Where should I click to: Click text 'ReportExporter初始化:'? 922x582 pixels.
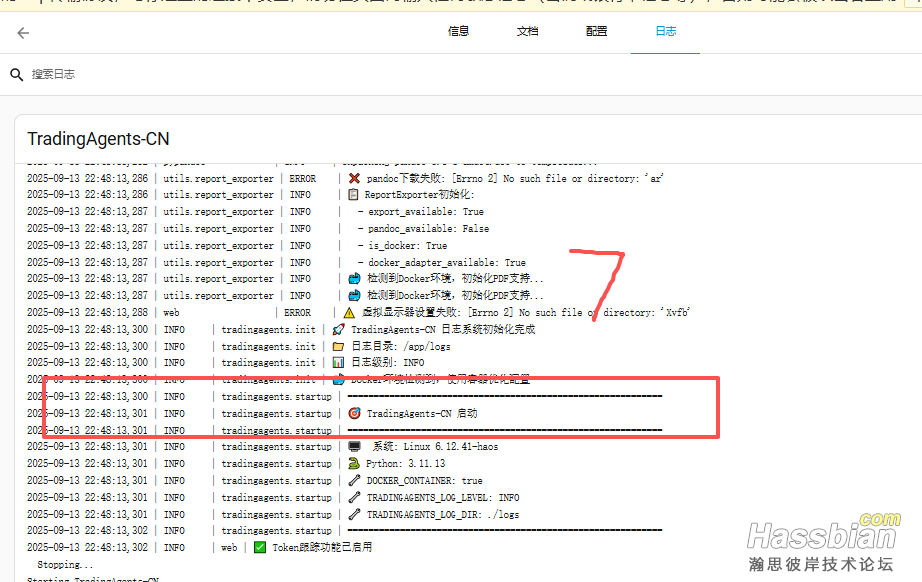(419, 195)
